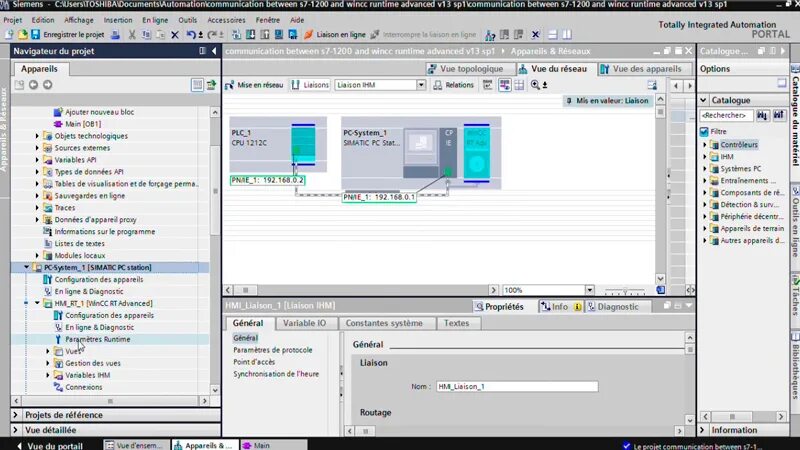Select the WinCC RT Advanced module in PC-System_1

tap(477, 152)
